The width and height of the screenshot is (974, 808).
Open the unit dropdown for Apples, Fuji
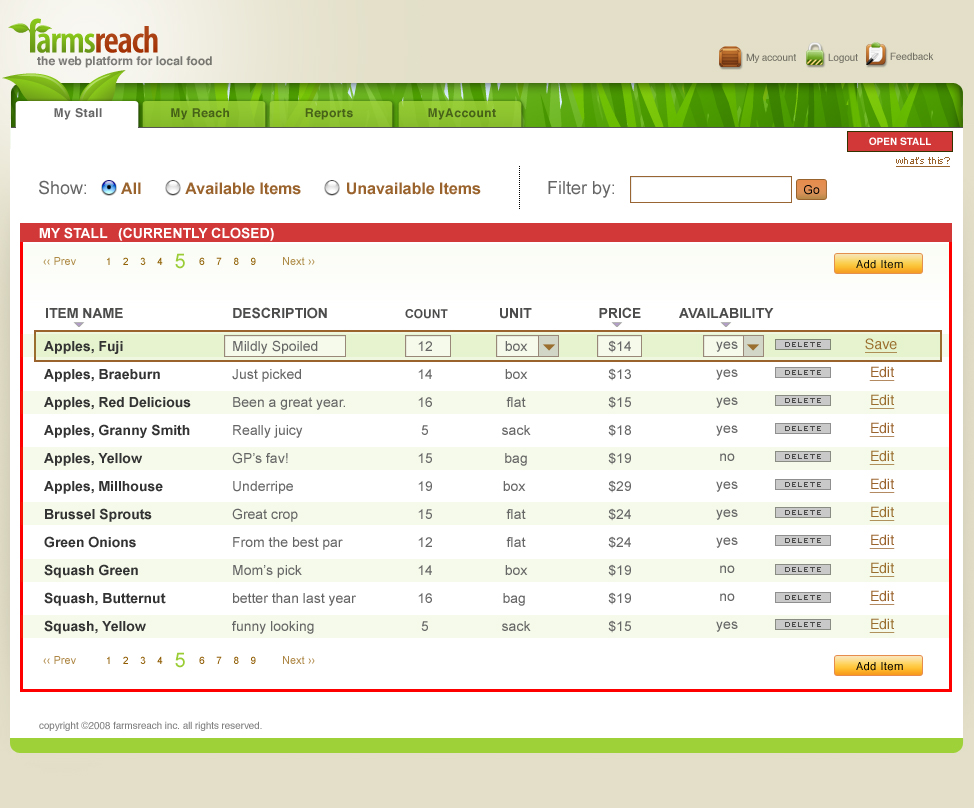pyautogui.click(x=548, y=346)
